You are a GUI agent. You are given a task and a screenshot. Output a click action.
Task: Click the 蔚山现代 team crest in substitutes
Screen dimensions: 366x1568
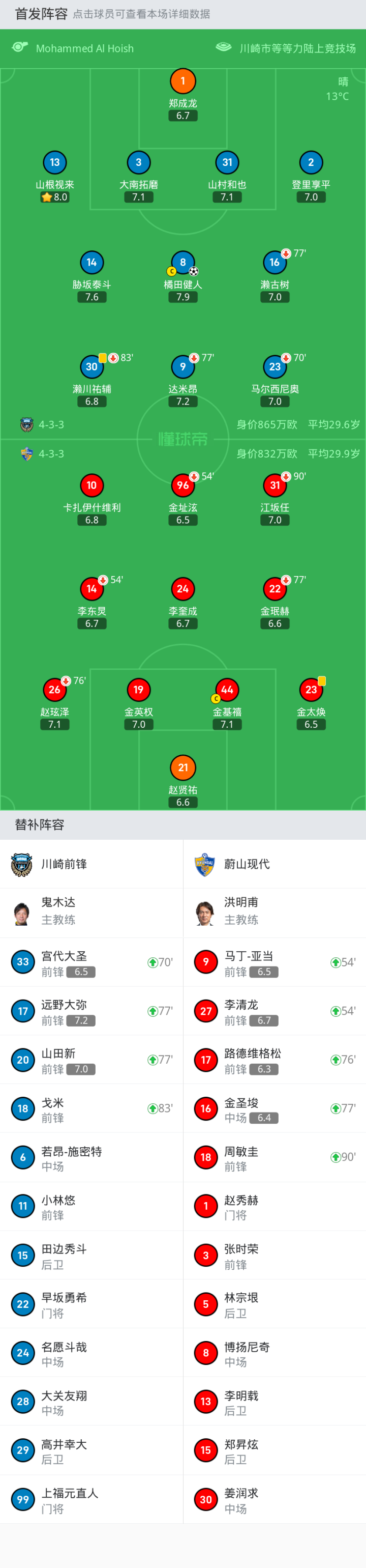click(x=205, y=864)
